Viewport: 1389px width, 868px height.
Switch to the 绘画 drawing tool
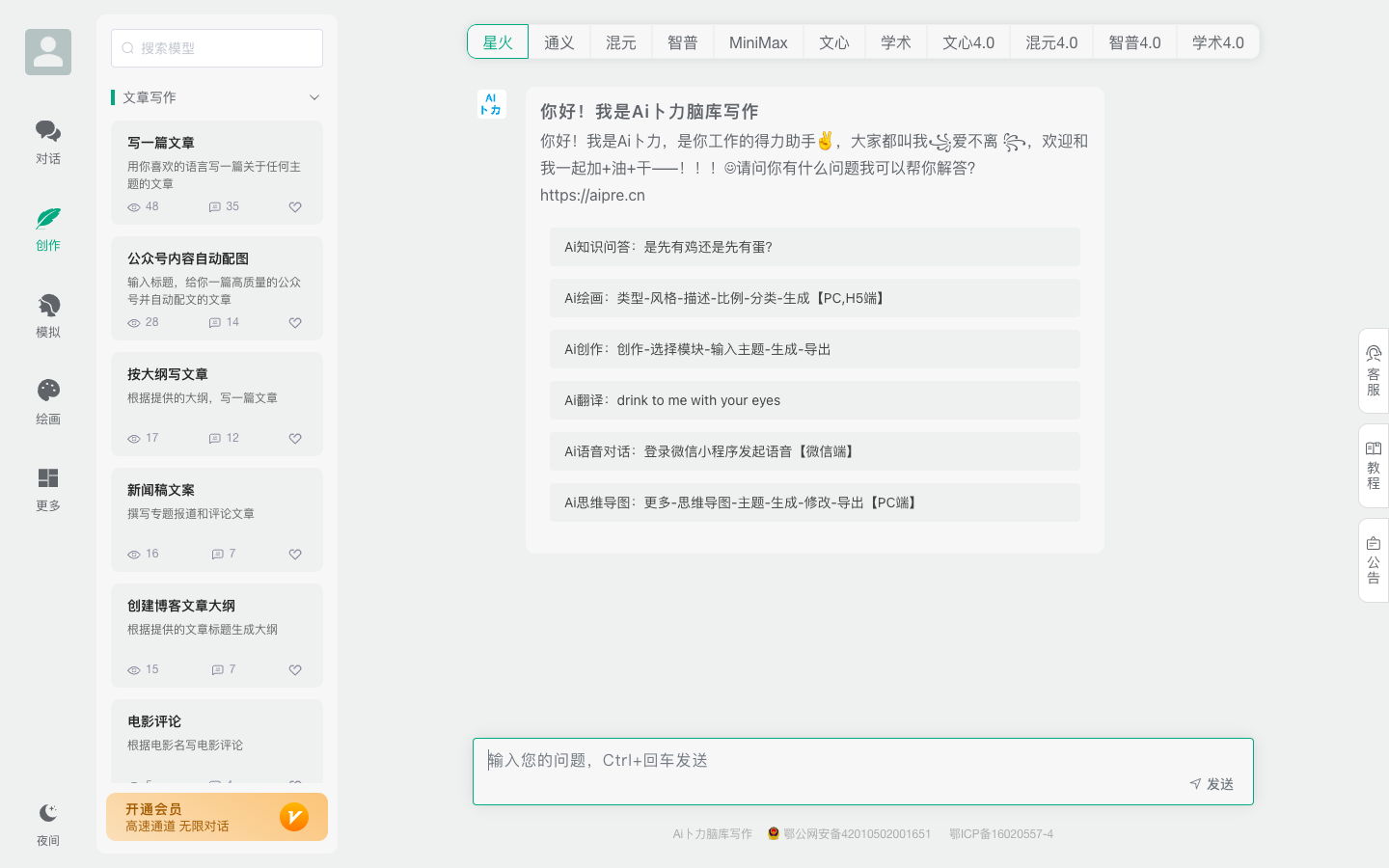click(x=47, y=400)
